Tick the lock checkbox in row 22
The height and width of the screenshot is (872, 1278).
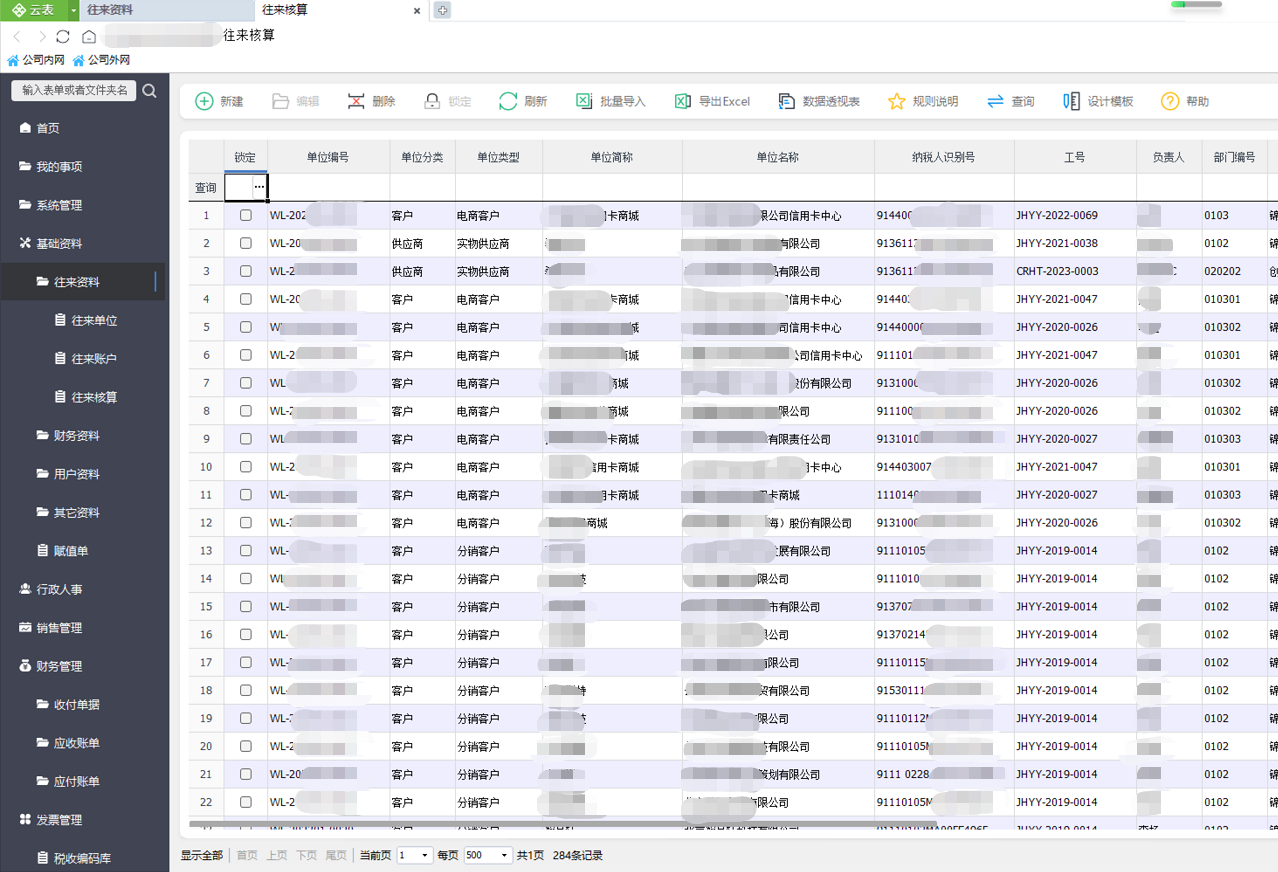pyautogui.click(x=246, y=802)
